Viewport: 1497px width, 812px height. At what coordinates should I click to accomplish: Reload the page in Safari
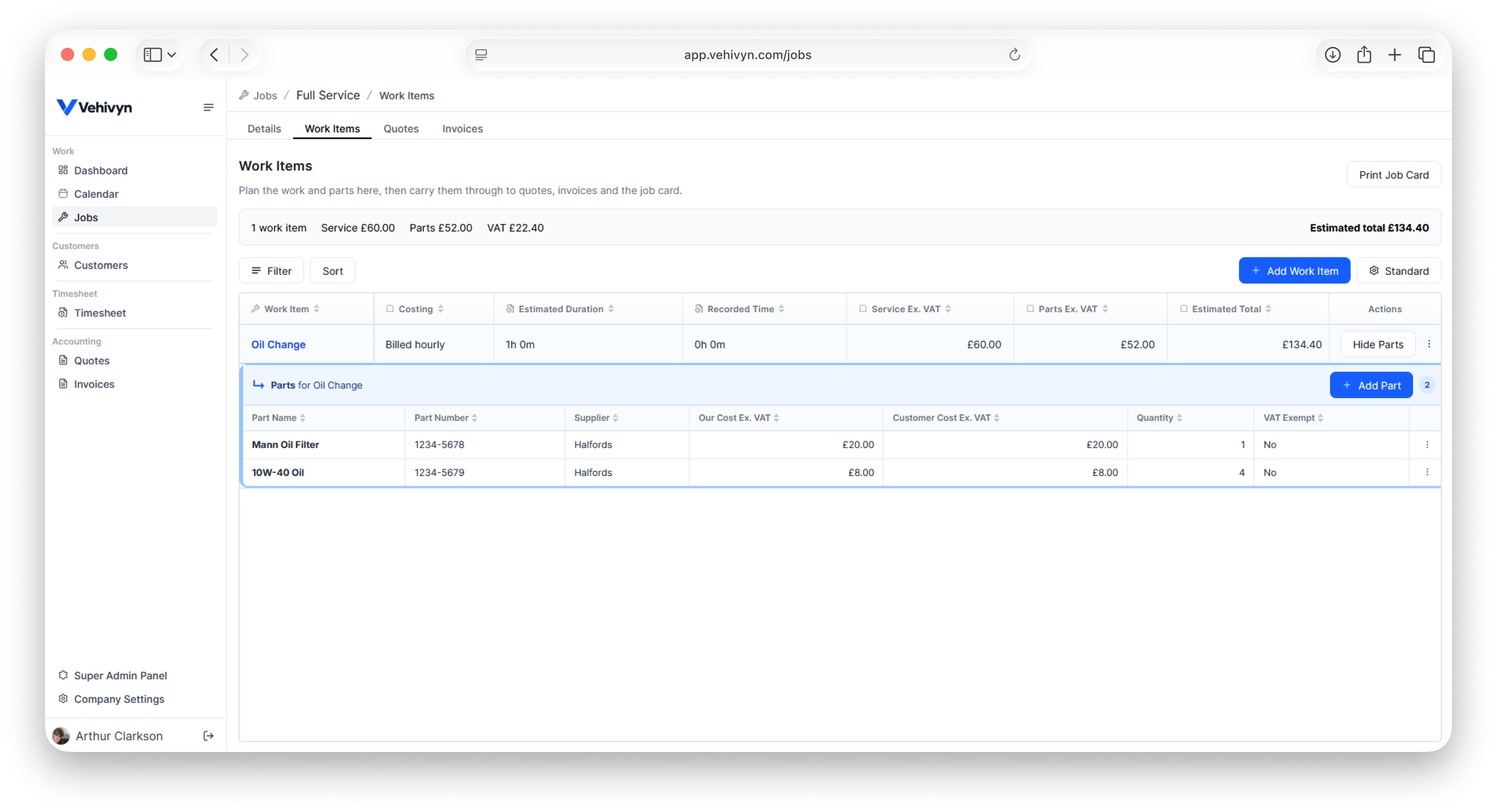pos(1014,54)
